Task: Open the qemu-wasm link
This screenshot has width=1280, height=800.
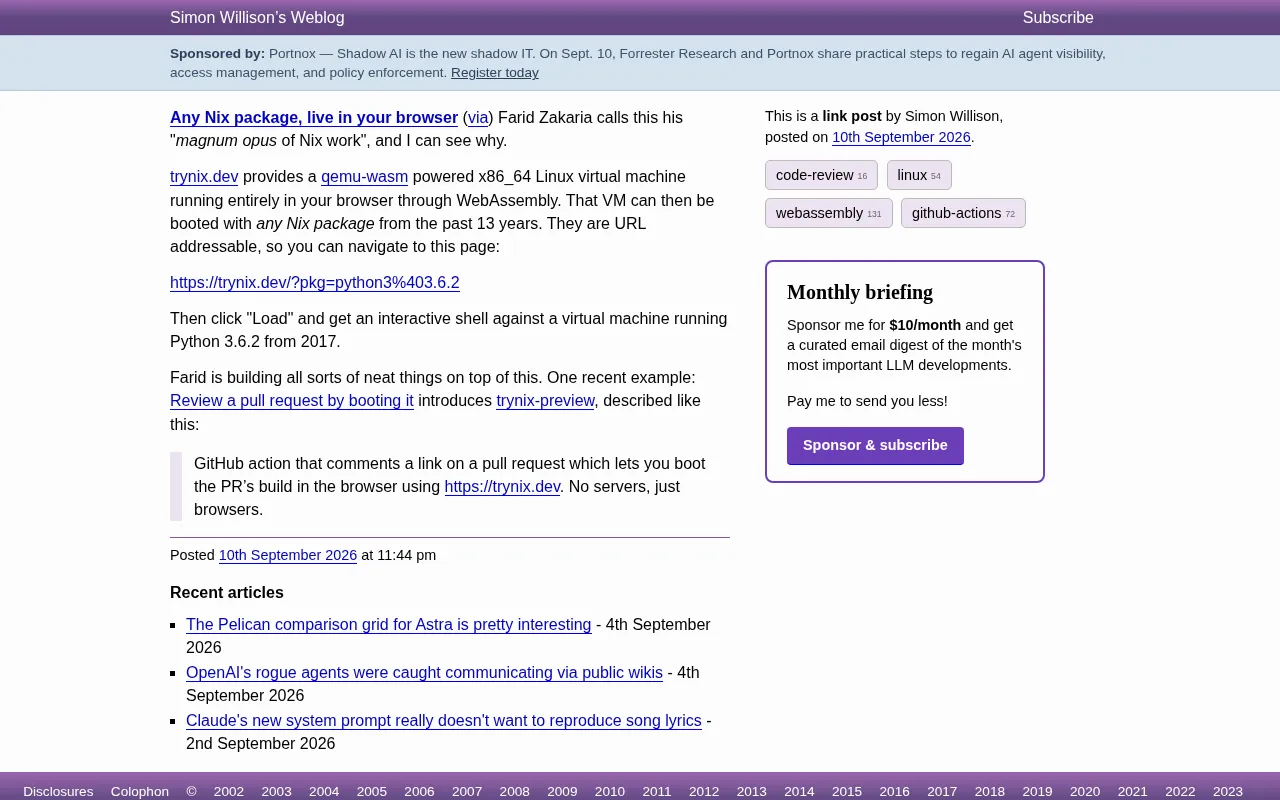Action: 364,176
